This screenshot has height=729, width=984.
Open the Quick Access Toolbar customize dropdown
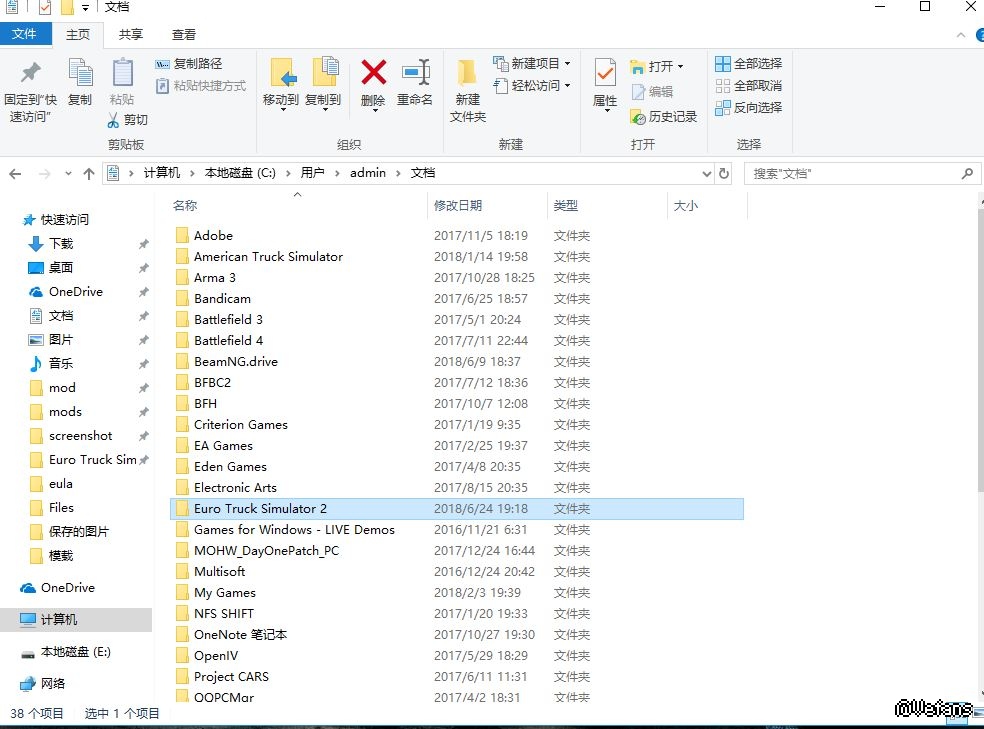coord(85,8)
